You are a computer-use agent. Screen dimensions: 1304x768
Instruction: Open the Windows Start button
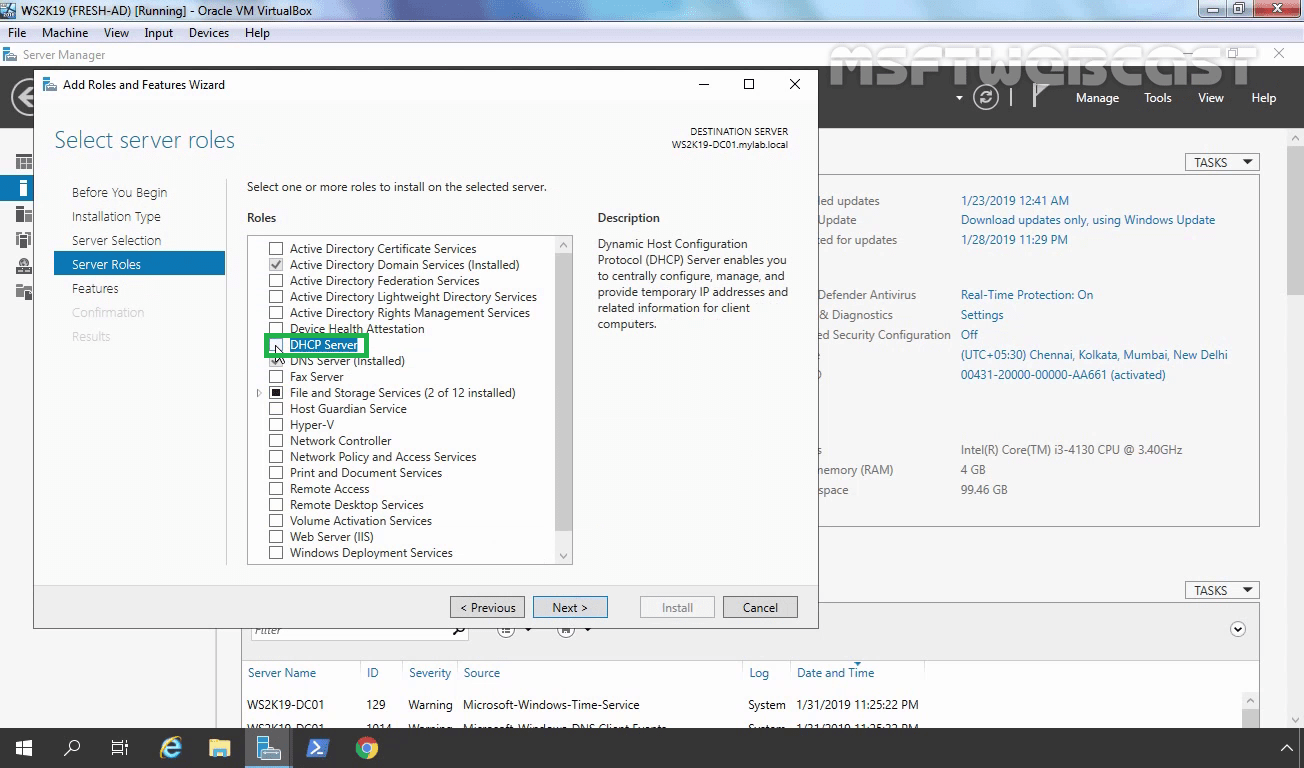click(x=24, y=748)
